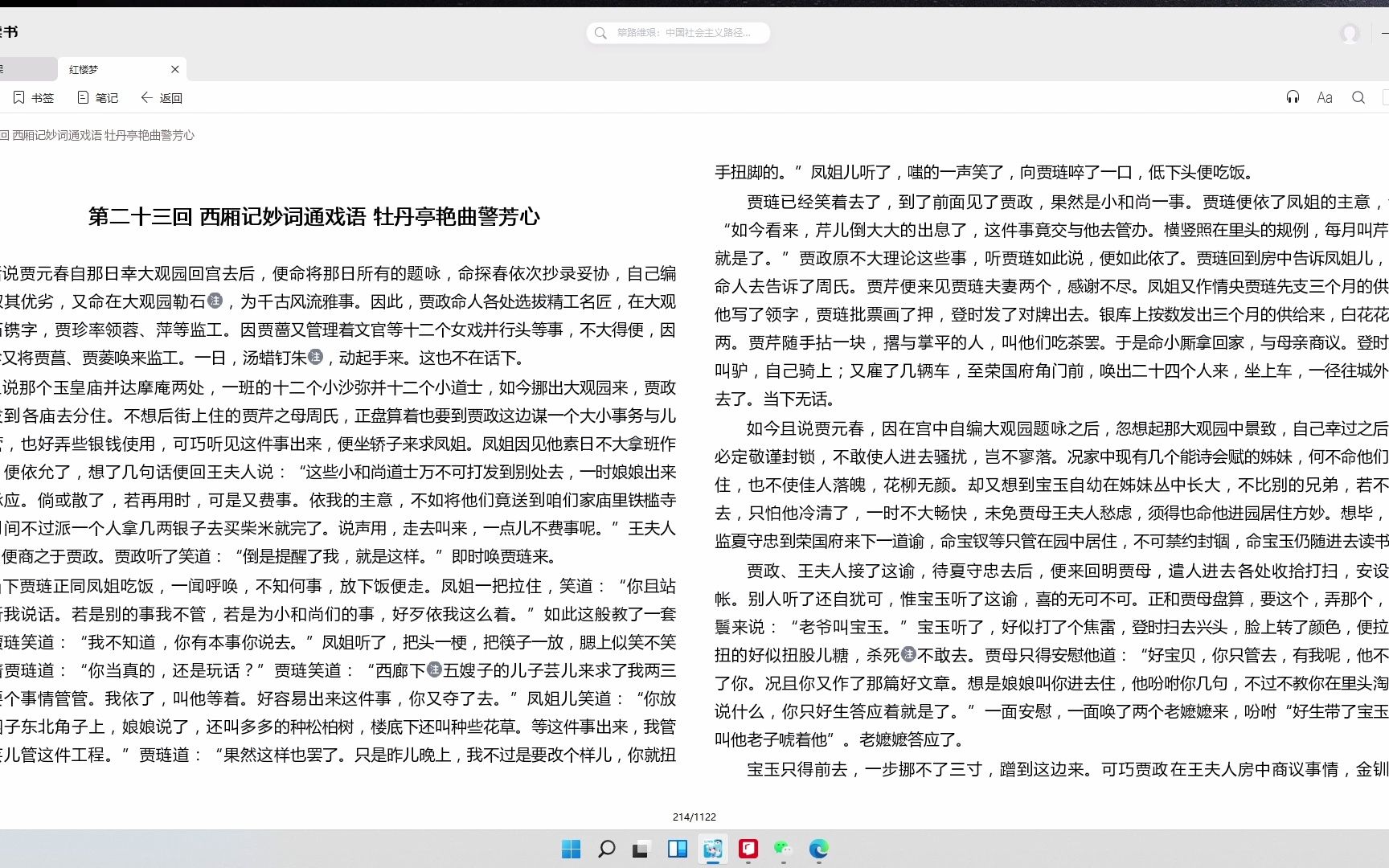
Task: Click the paragraph starting 贾政、王夫人接了这谕
Action: pyautogui.click(x=1051, y=655)
